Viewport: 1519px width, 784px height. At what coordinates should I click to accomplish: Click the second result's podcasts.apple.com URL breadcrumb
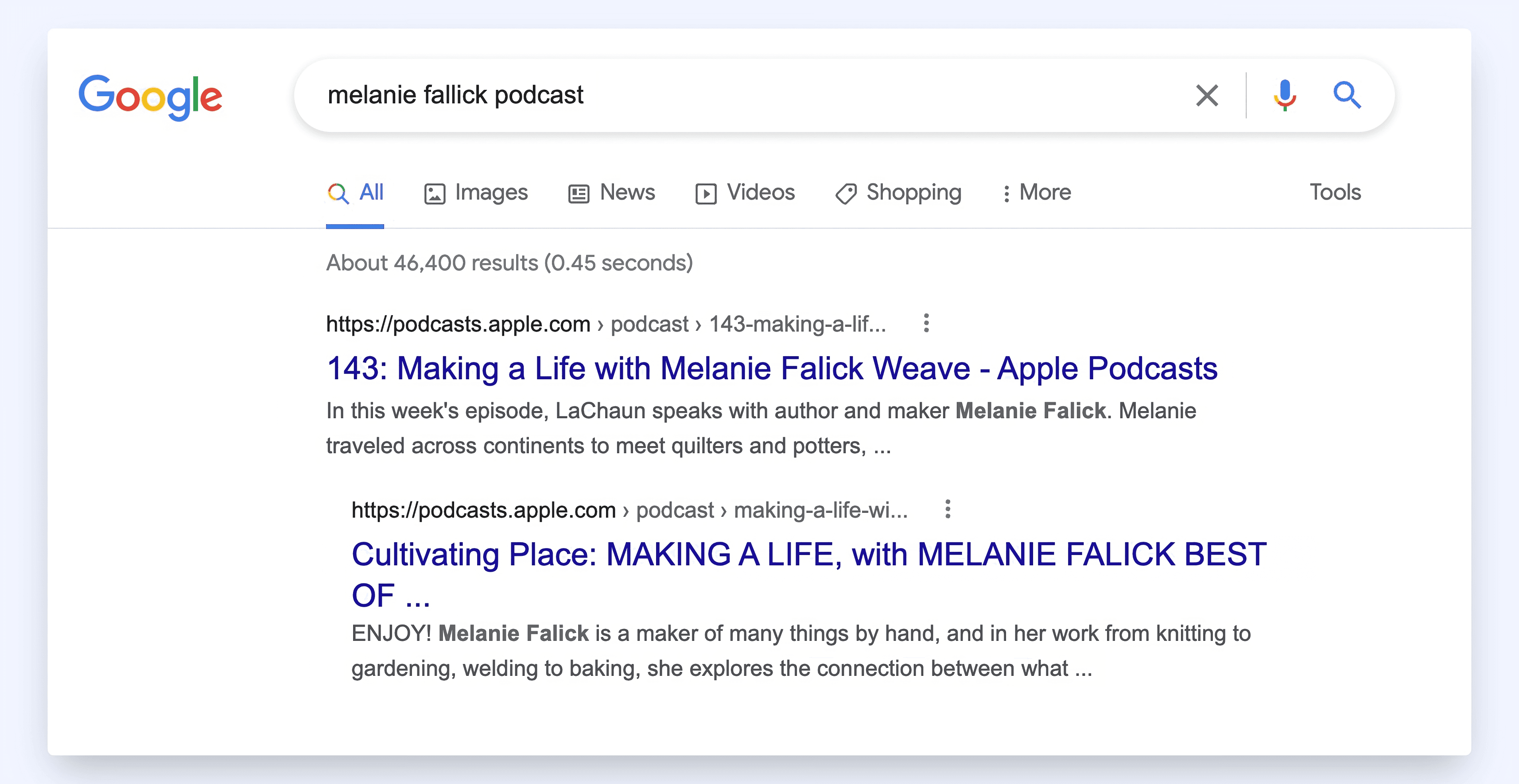[484, 510]
